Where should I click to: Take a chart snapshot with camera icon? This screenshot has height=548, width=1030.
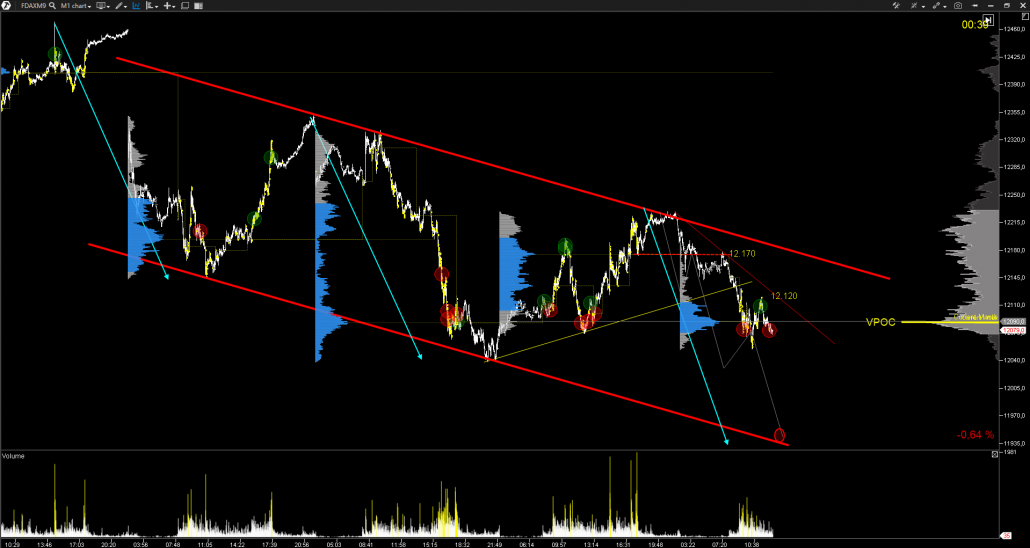[958, 6]
